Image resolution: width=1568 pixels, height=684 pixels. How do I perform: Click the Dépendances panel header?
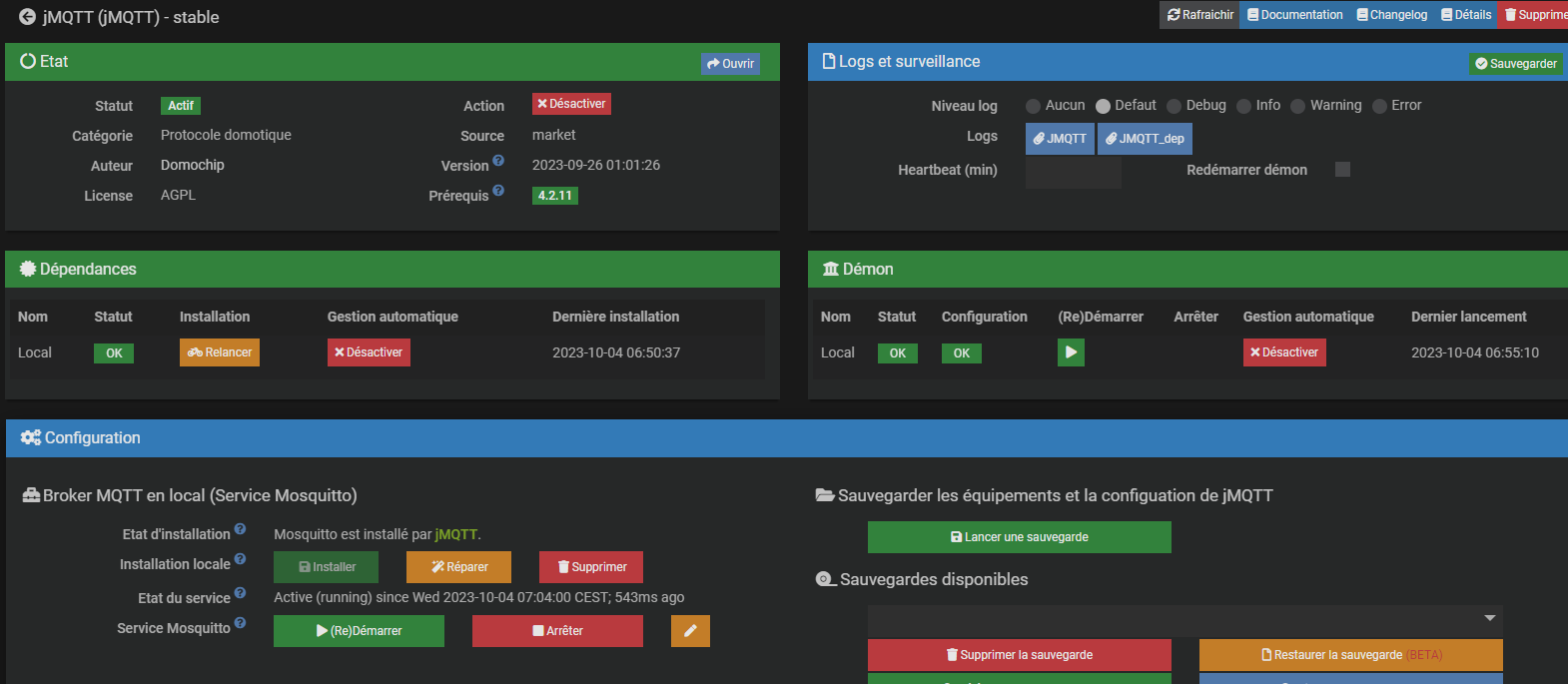[x=392, y=269]
